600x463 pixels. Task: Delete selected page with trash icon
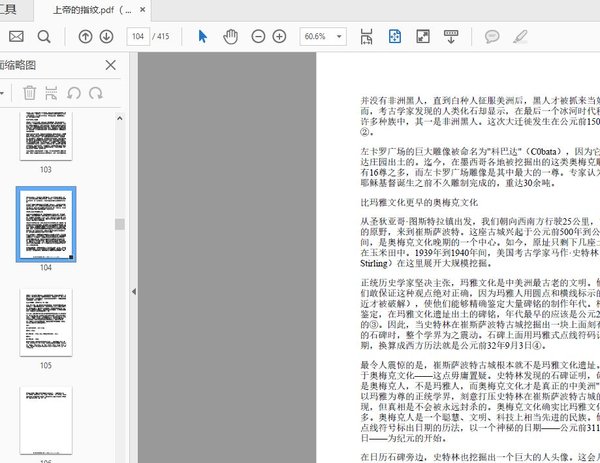tap(29, 93)
